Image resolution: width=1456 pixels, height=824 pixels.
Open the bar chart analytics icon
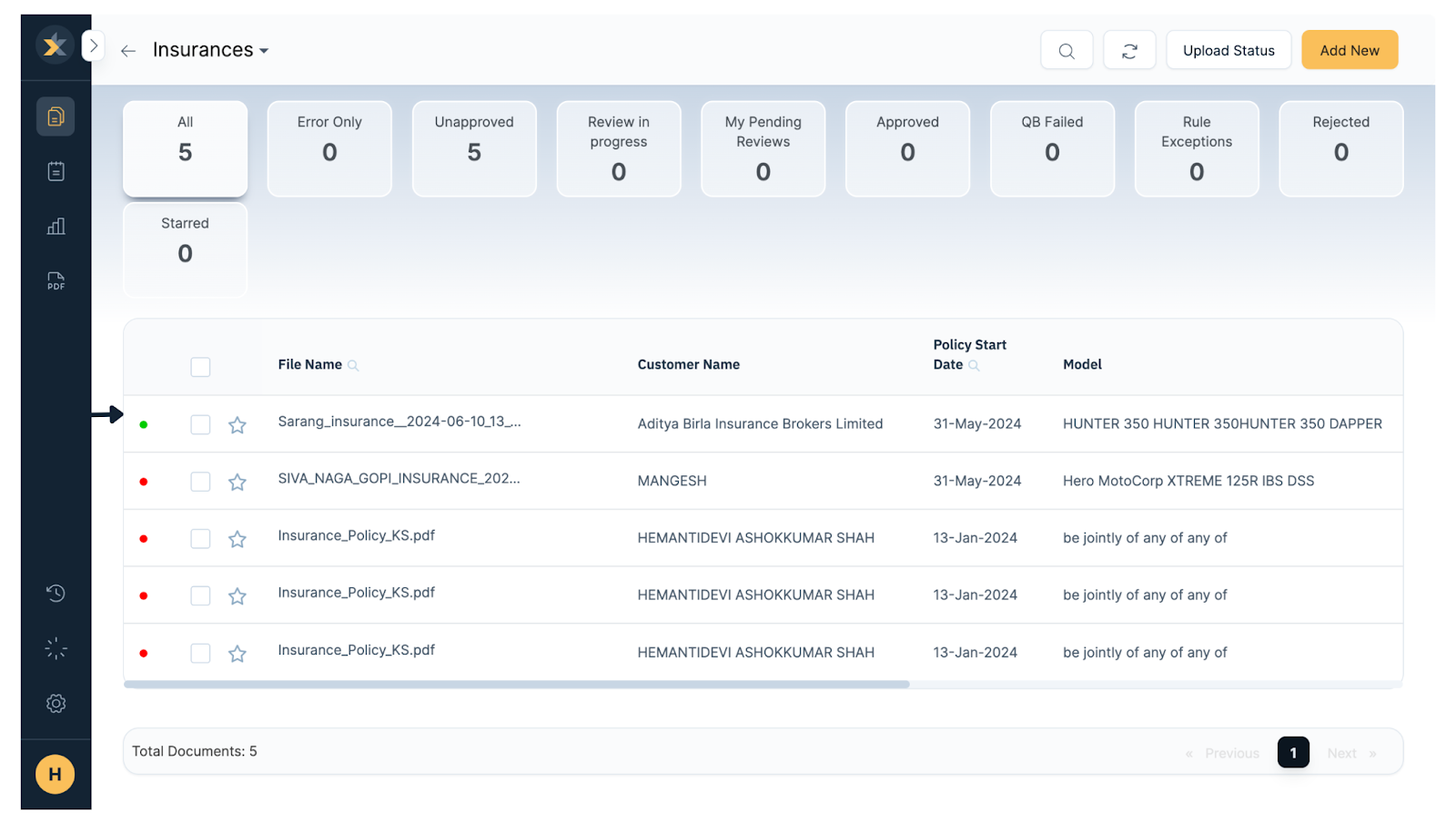click(56, 226)
